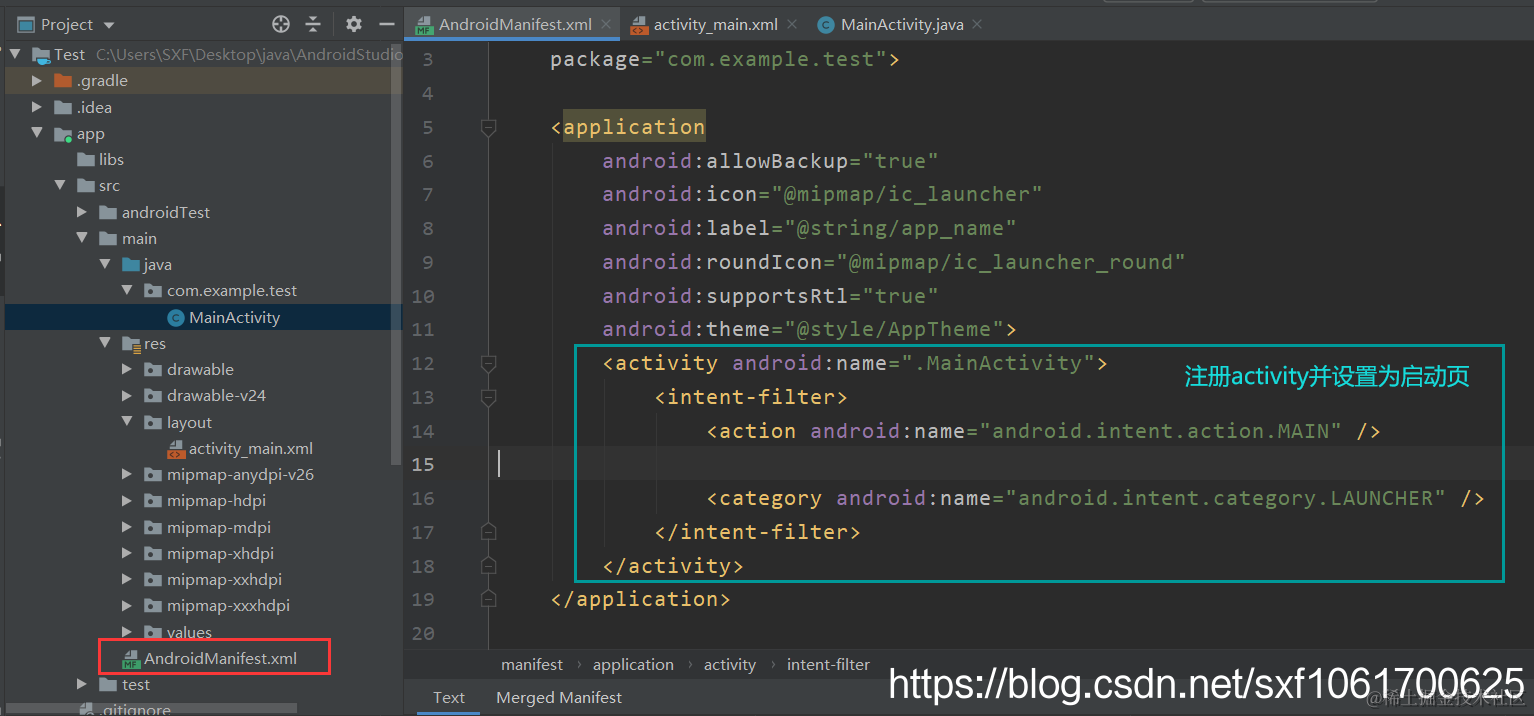Collapse the main folder

pyautogui.click(x=82, y=238)
